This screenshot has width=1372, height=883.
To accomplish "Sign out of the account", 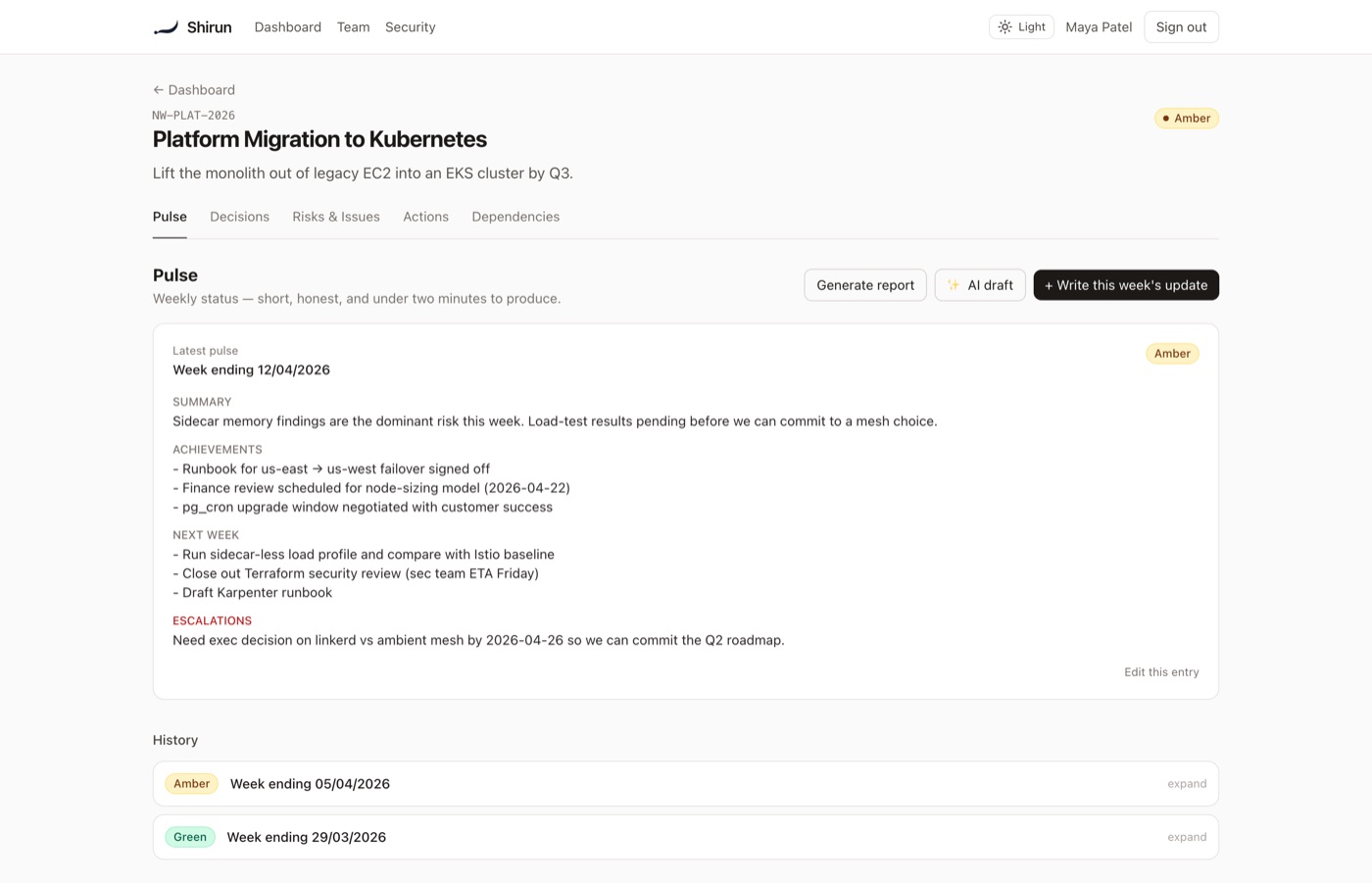I will (1181, 27).
